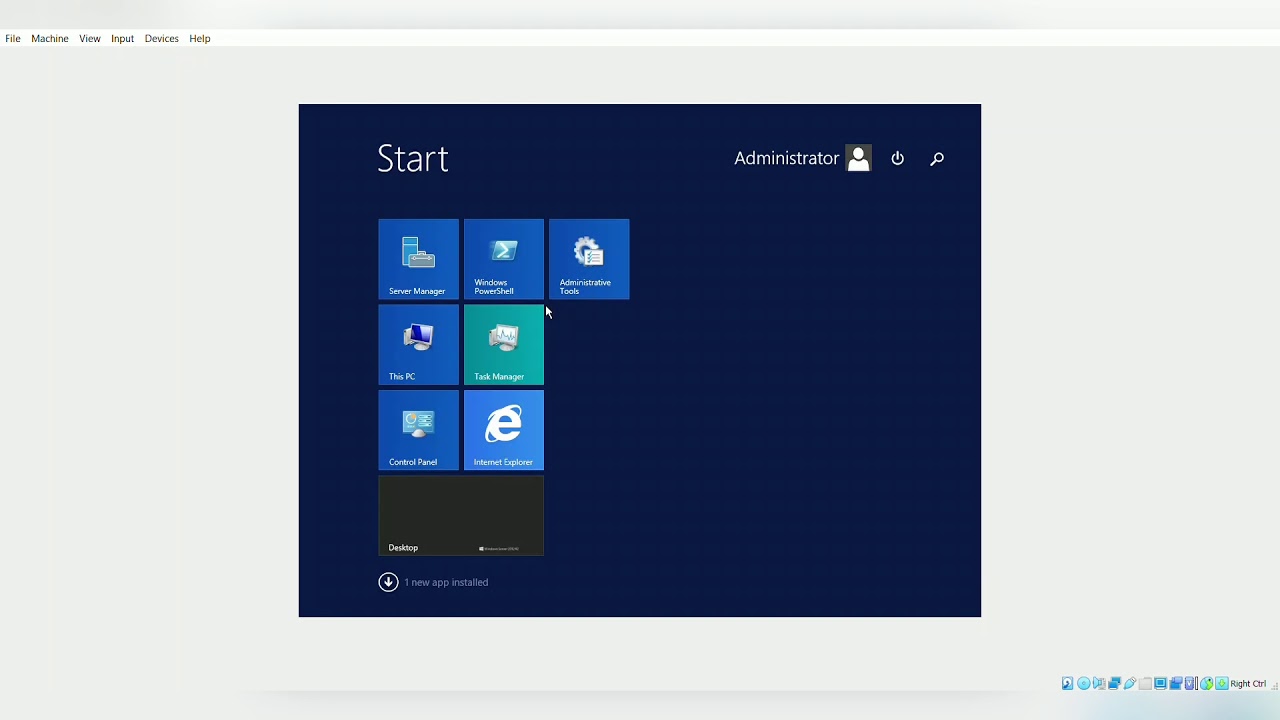
Task: Click the Right Ctrl host key label
Action: click(x=1248, y=684)
